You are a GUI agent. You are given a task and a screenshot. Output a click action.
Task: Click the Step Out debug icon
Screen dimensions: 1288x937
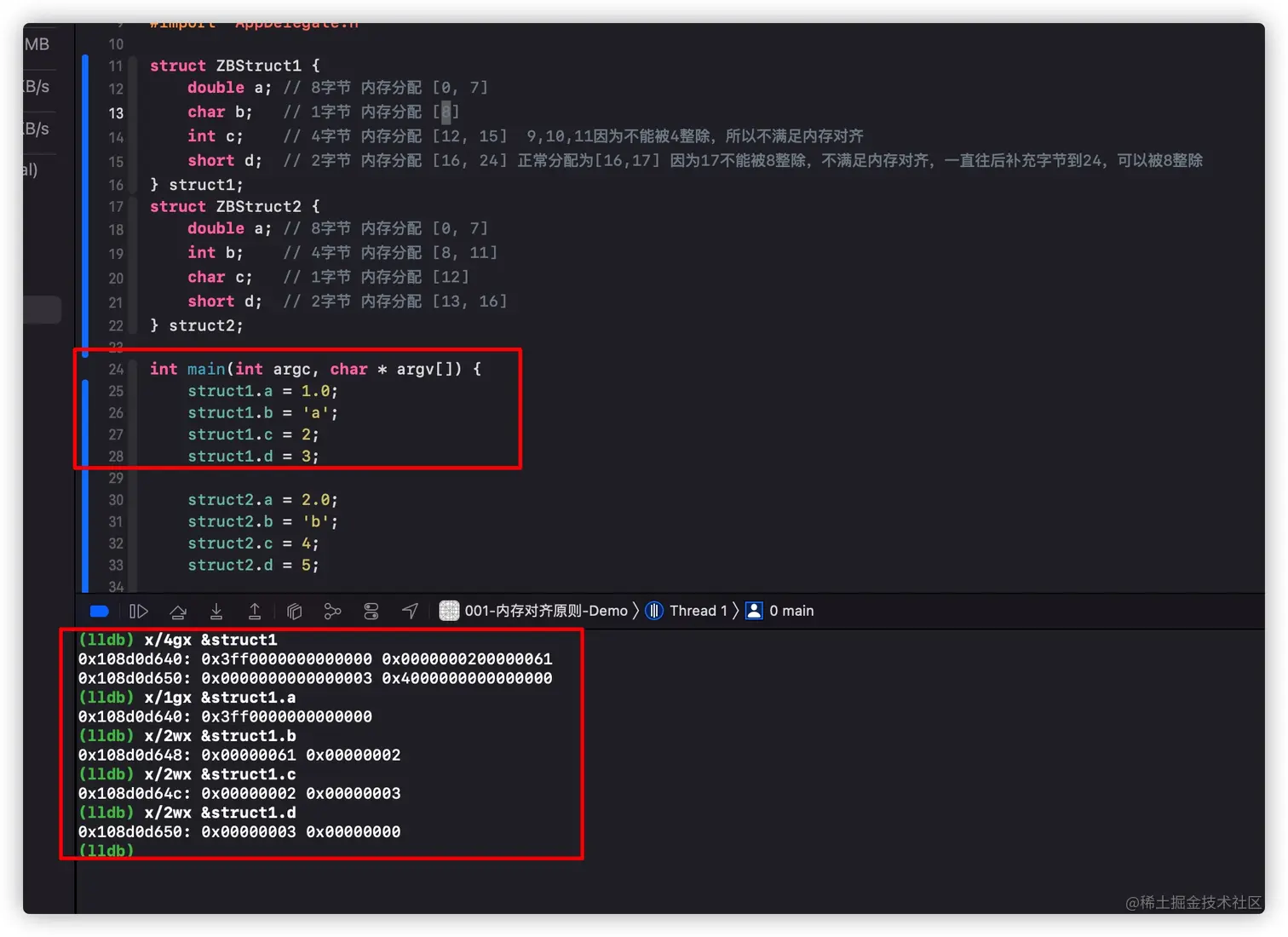(x=255, y=611)
